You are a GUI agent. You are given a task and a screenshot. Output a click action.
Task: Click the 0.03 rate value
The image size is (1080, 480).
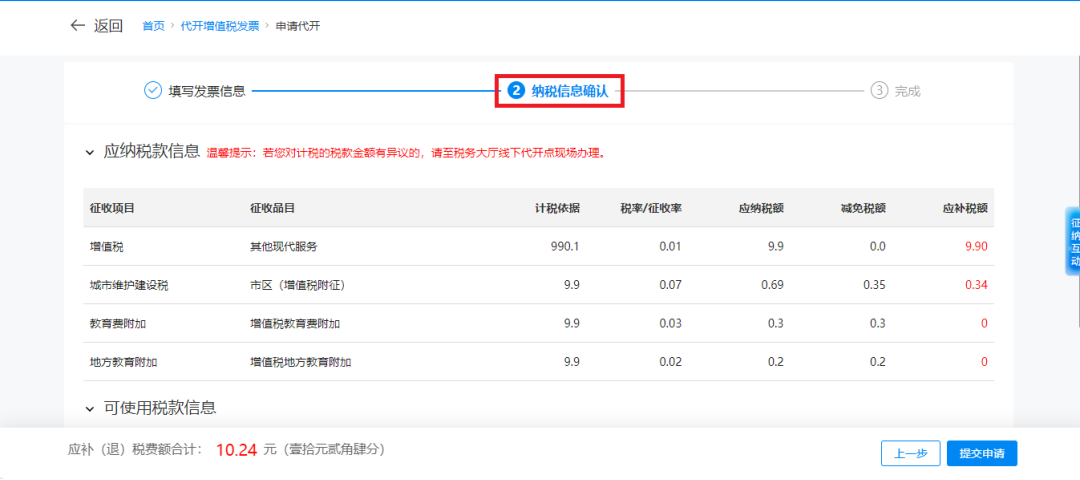pos(670,324)
